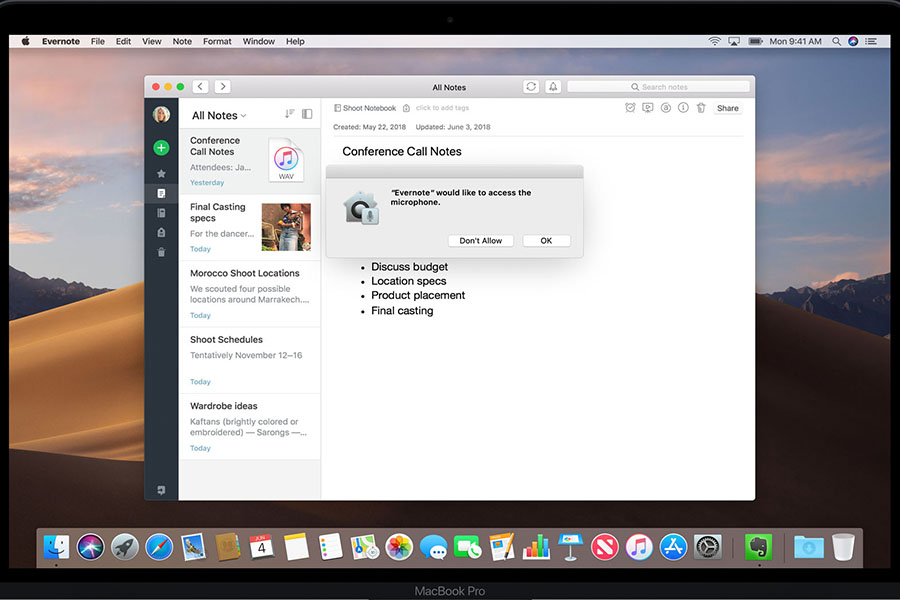Viewport: 900px width, 600px height.
Task: Open the Trash icon in sidebar
Action: [x=161, y=252]
